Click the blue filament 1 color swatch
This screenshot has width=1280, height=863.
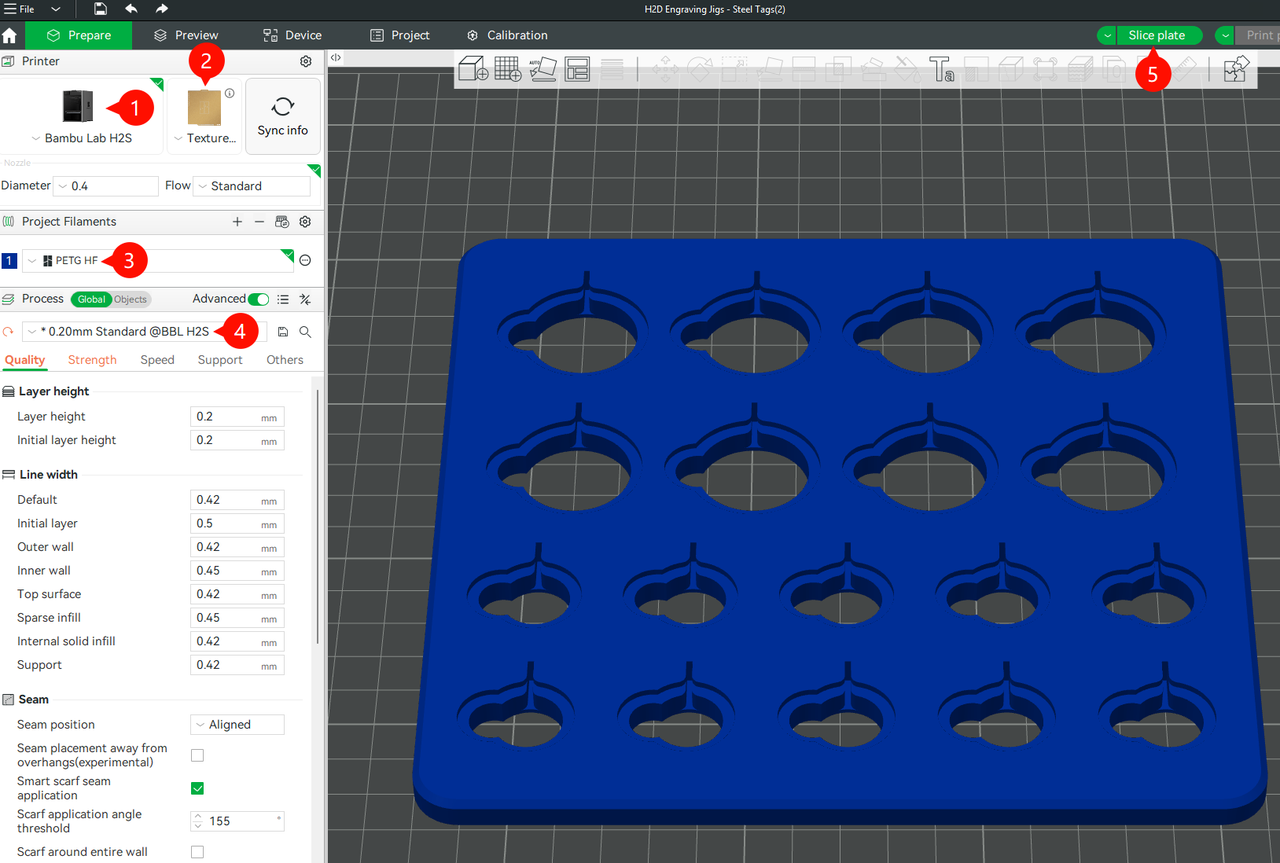(x=9, y=261)
